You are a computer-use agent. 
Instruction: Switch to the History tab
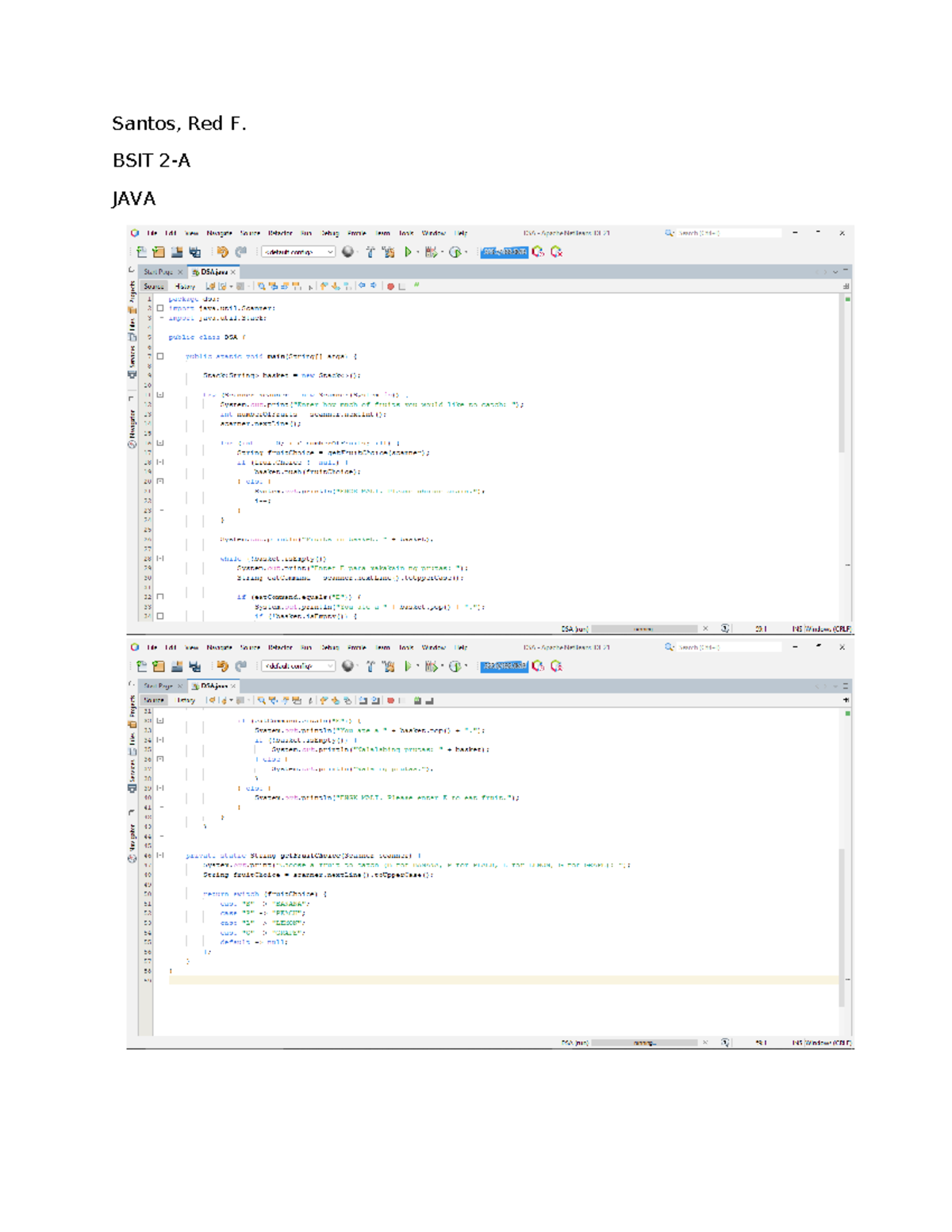[x=185, y=286]
